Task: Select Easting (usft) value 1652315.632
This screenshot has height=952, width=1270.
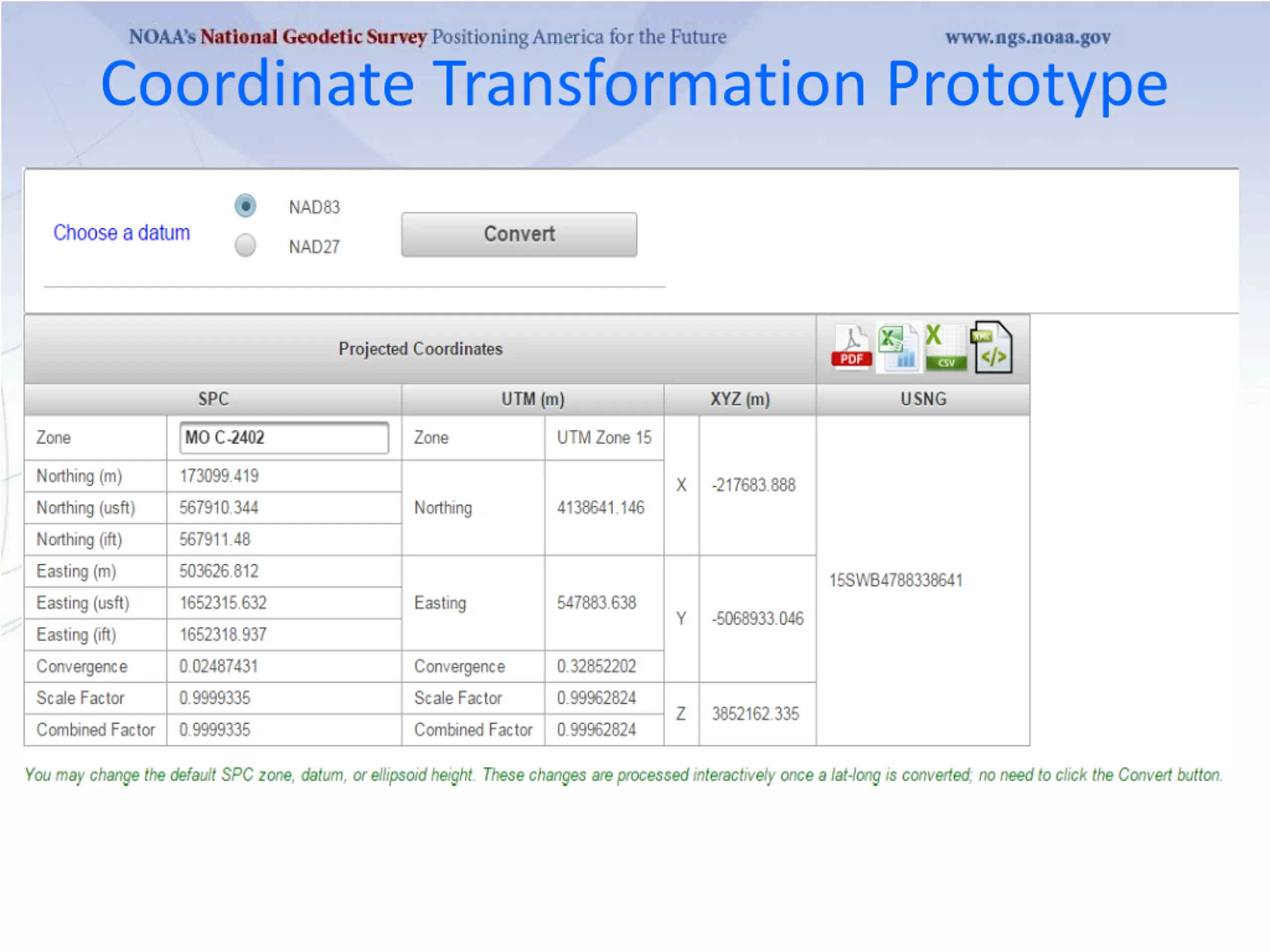Action: [x=223, y=602]
